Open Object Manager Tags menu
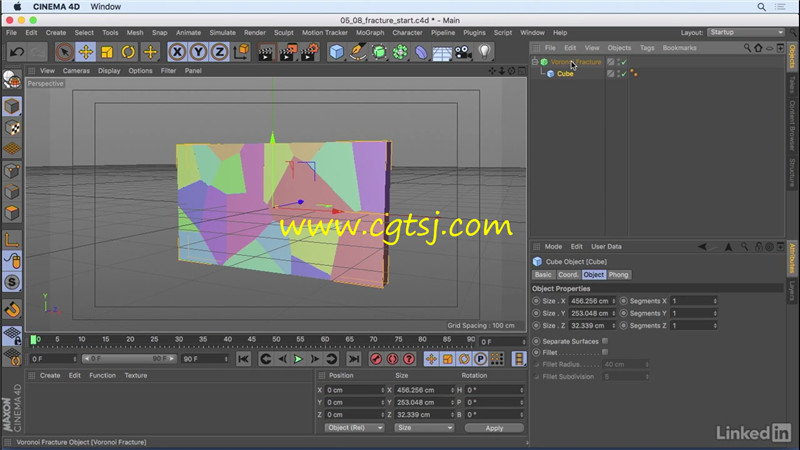Viewport: 800px width, 450px height. tap(647, 48)
